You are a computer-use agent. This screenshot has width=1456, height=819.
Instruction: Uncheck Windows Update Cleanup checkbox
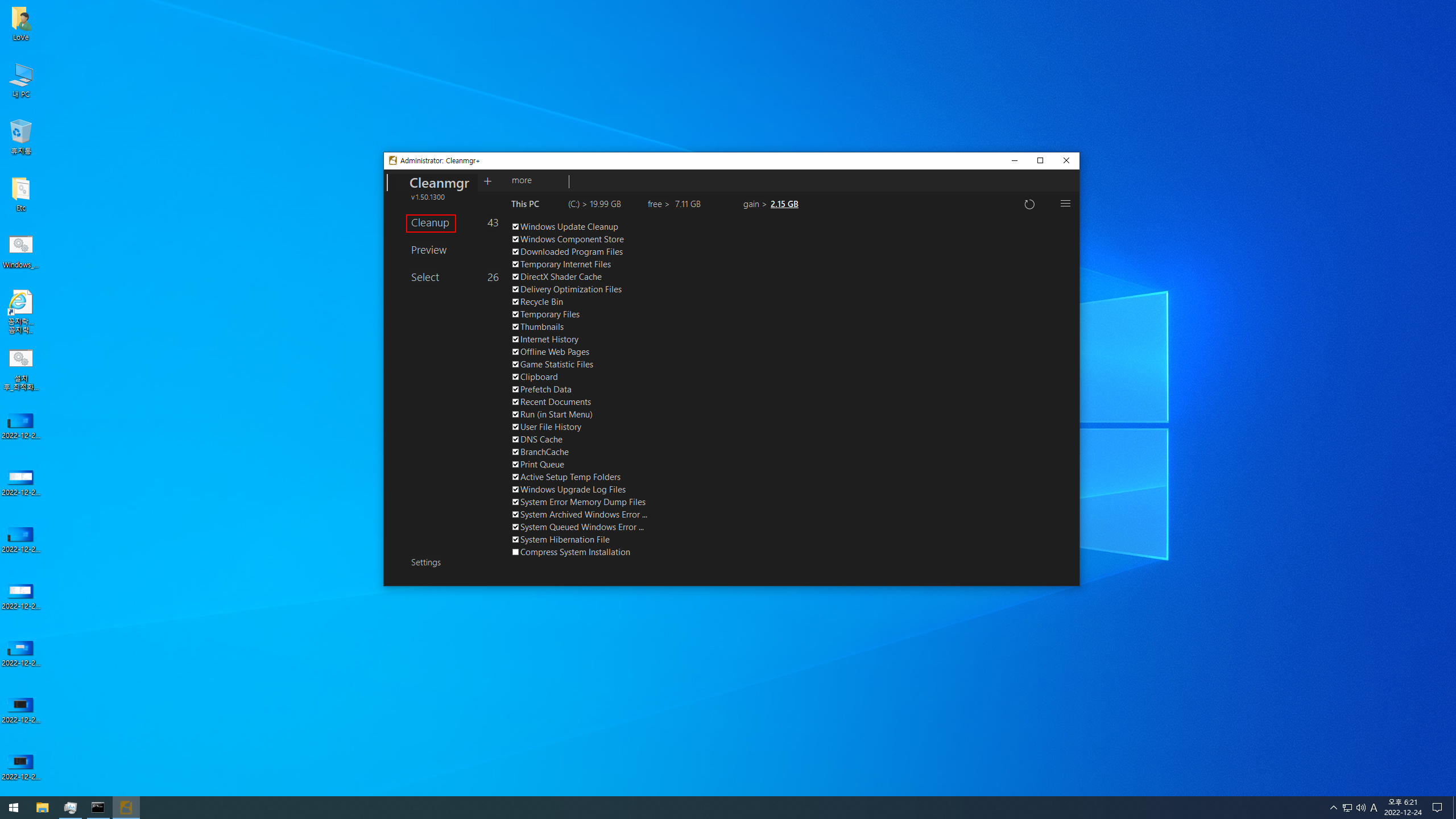coord(515,227)
